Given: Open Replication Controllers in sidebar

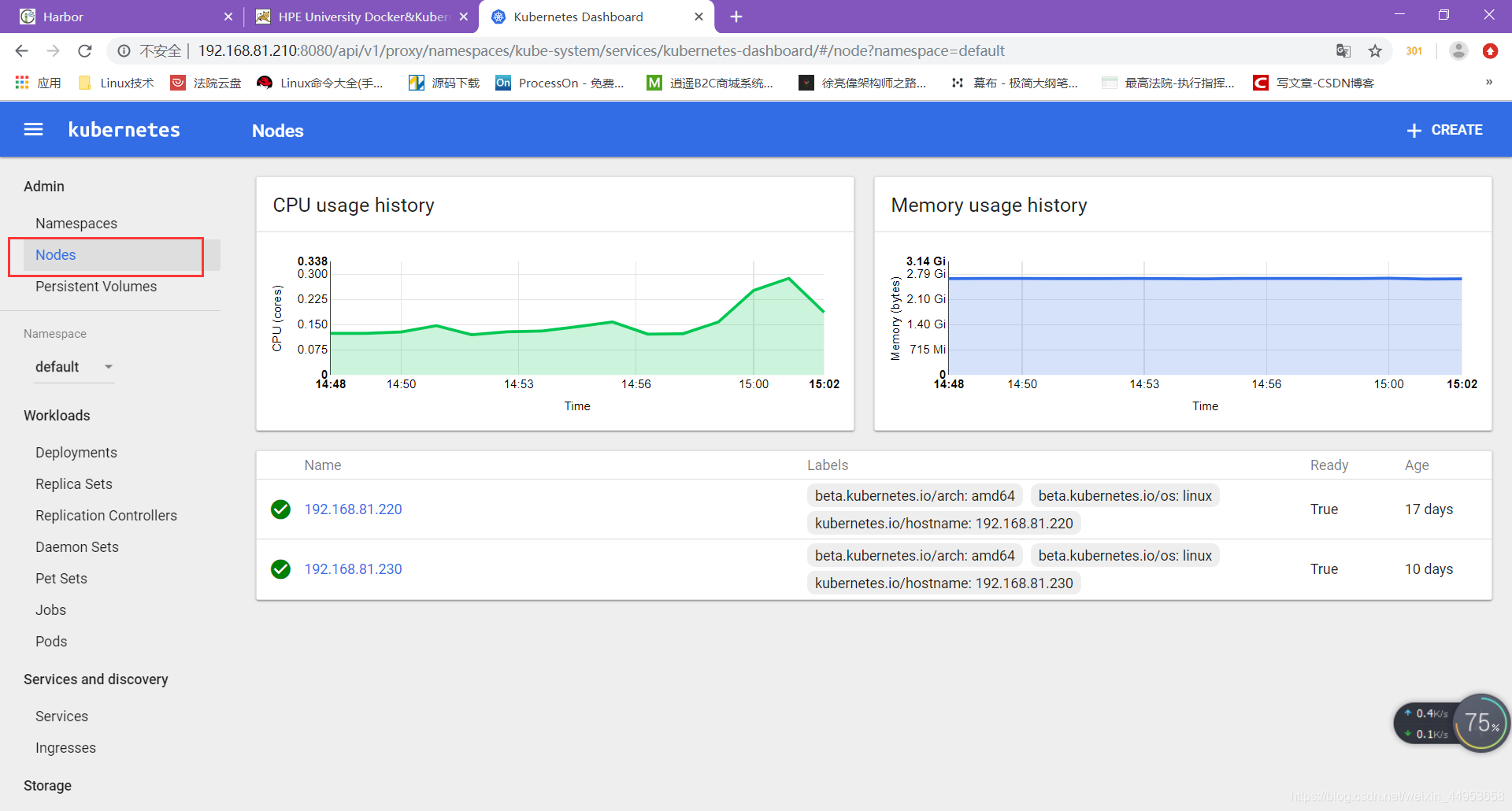Looking at the screenshot, I should 106,516.
